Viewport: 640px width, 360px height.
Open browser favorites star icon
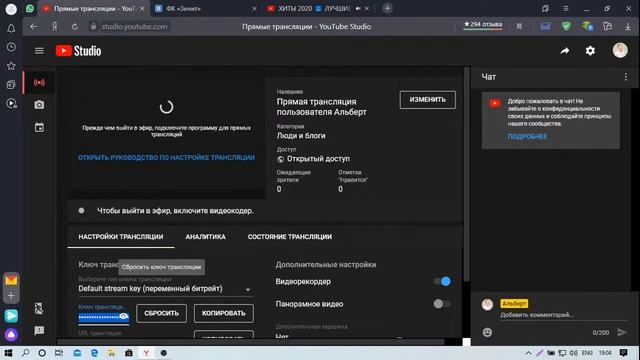coord(11,66)
